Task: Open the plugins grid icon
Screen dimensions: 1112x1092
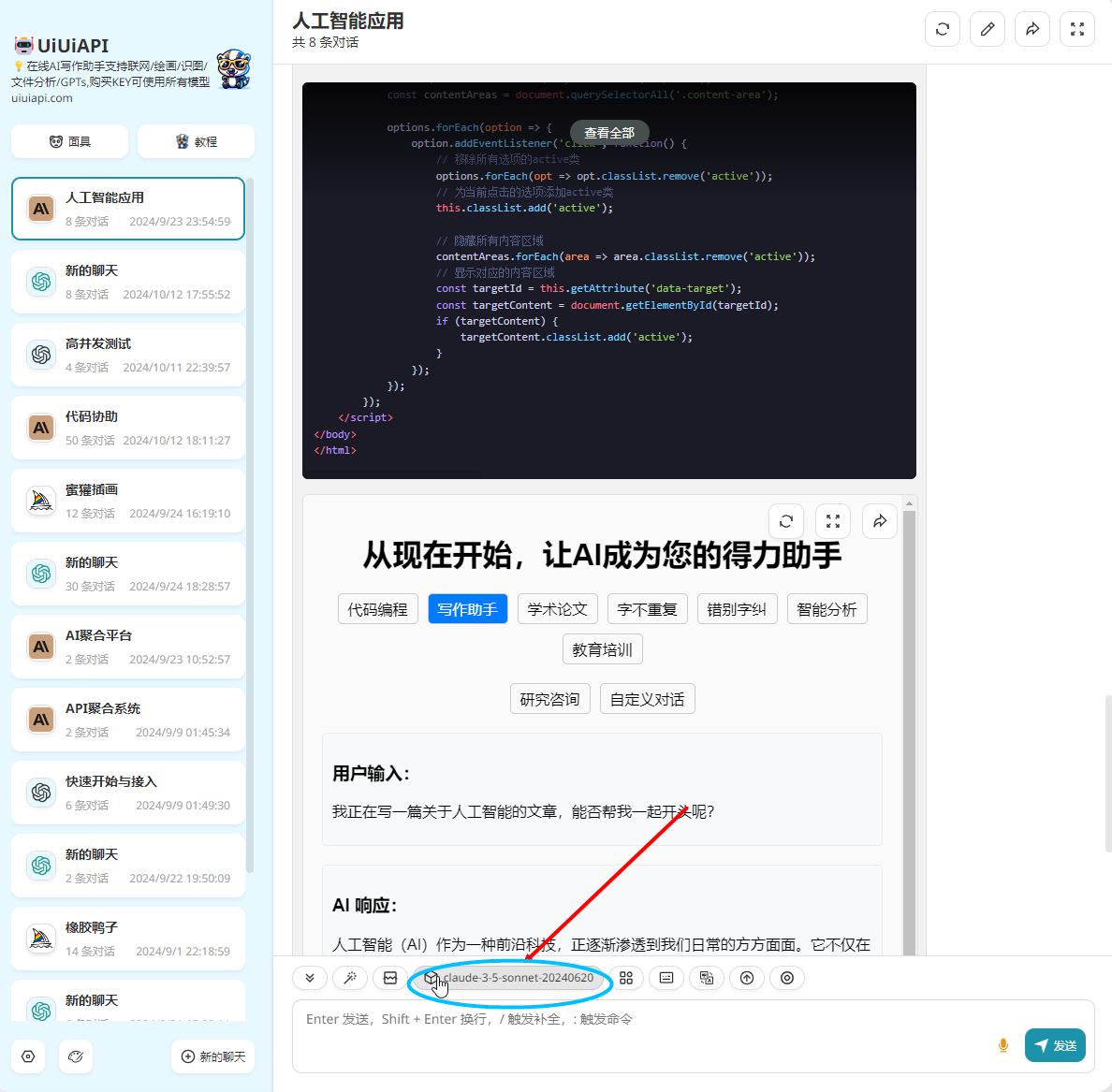Action: coord(626,978)
